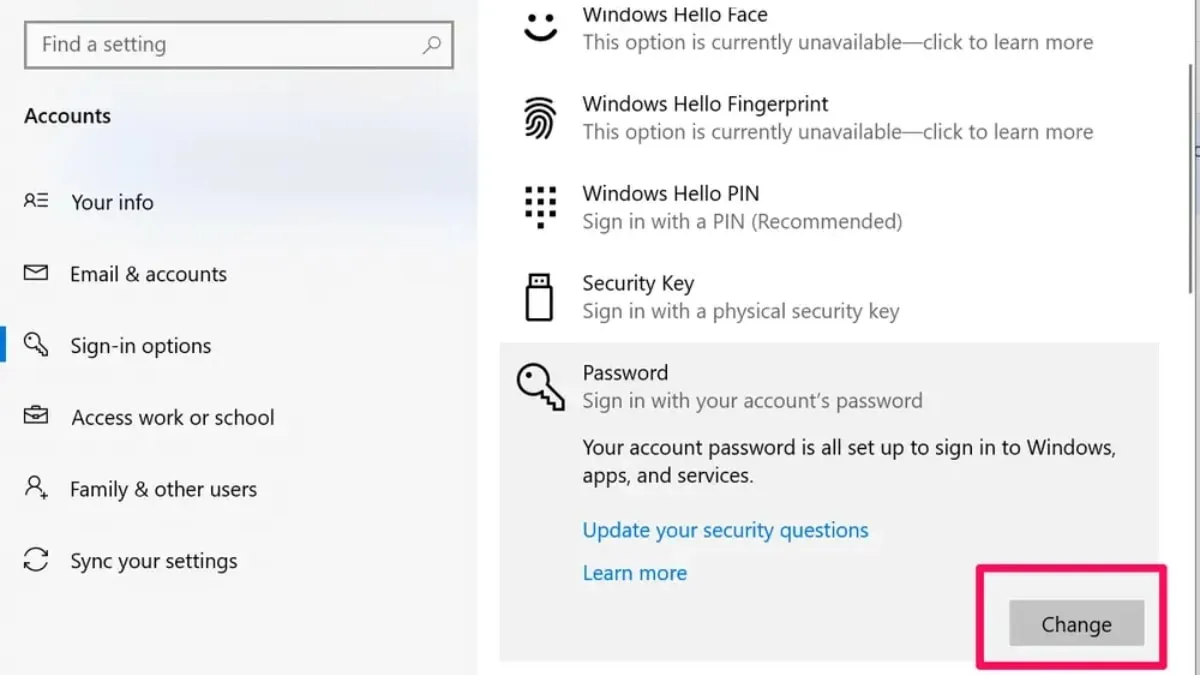Click the Your info person icon
The image size is (1200, 675).
click(x=36, y=201)
